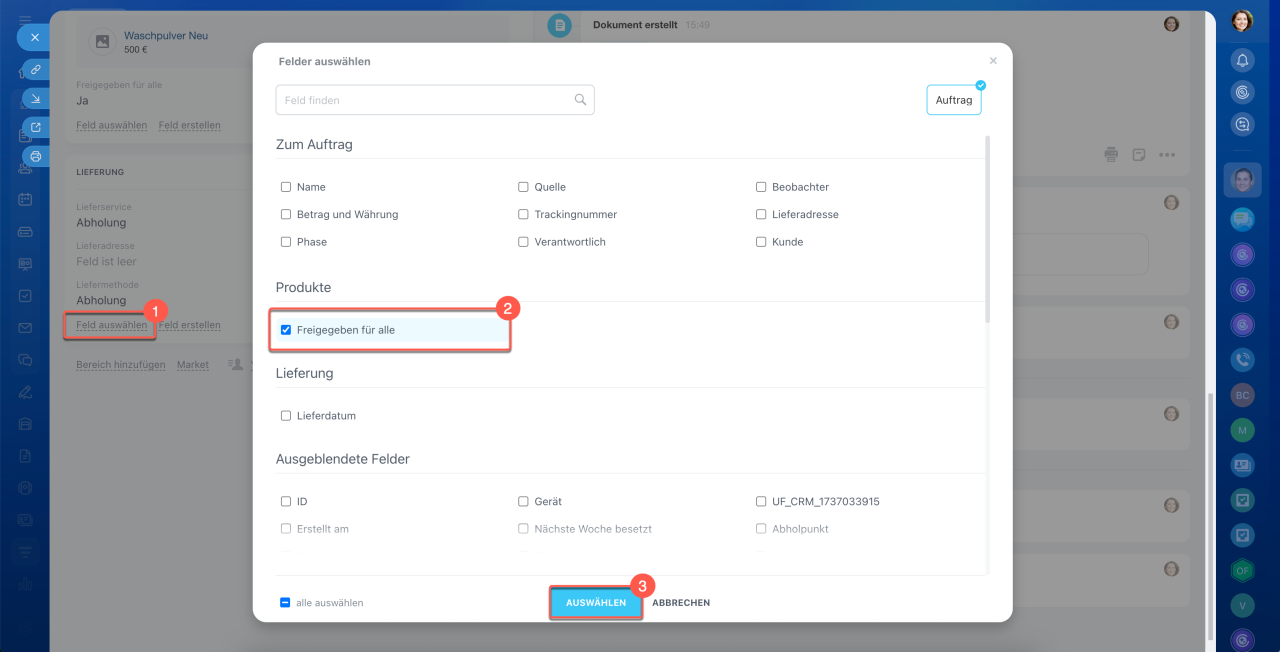Open record in new window icon

(x=35, y=127)
